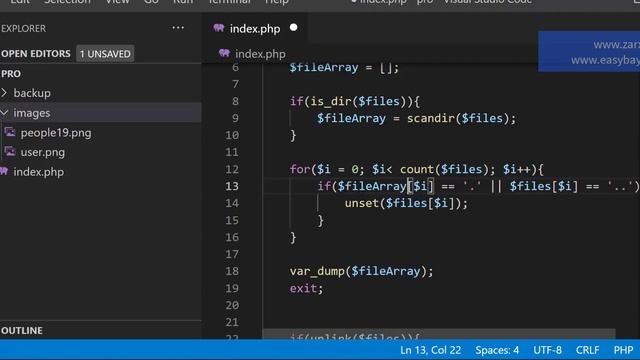Open the Explorer more actions ellipsis
The image size is (640, 360).
[x=178, y=28]
